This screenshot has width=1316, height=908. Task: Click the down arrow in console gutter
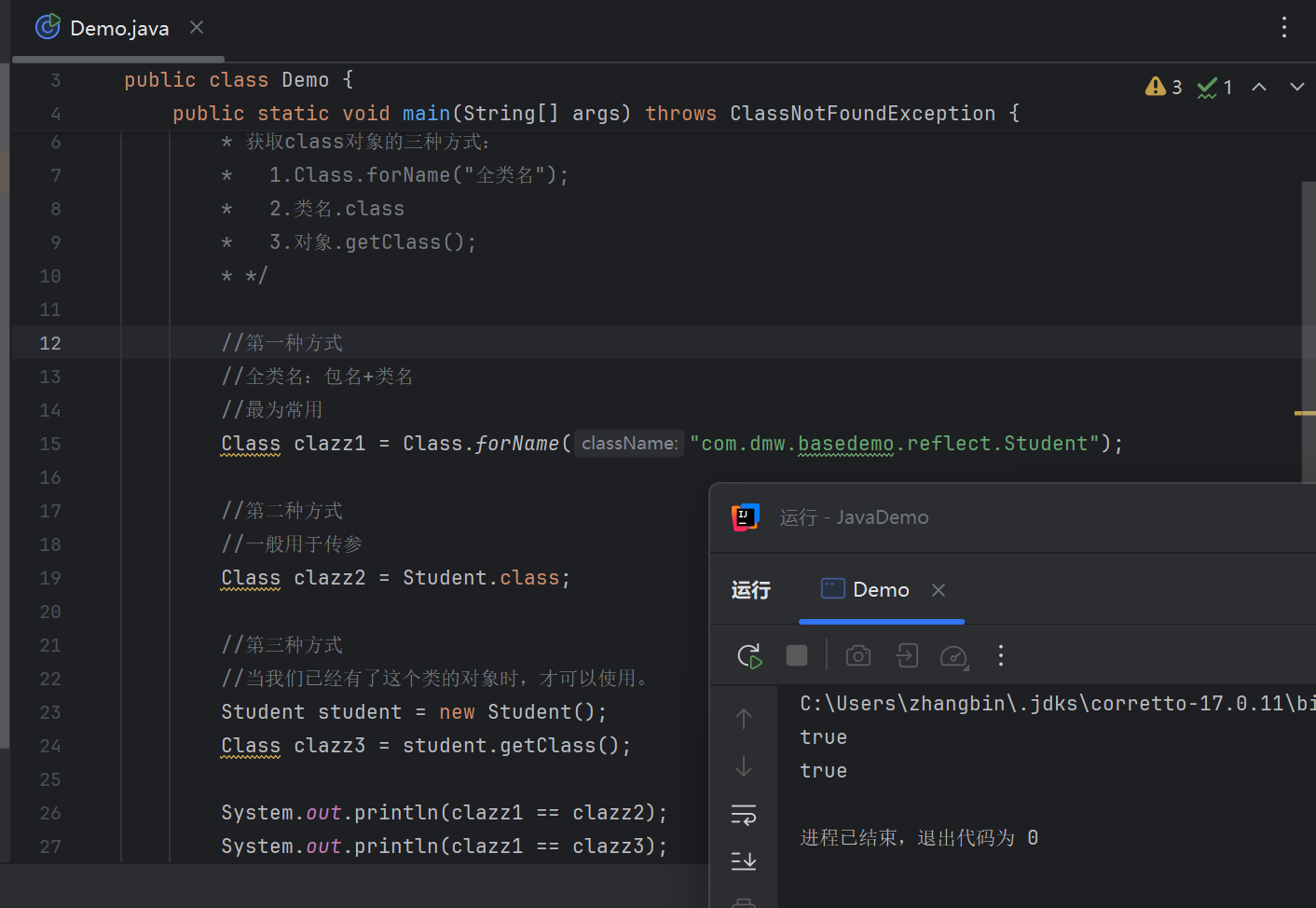744,766
